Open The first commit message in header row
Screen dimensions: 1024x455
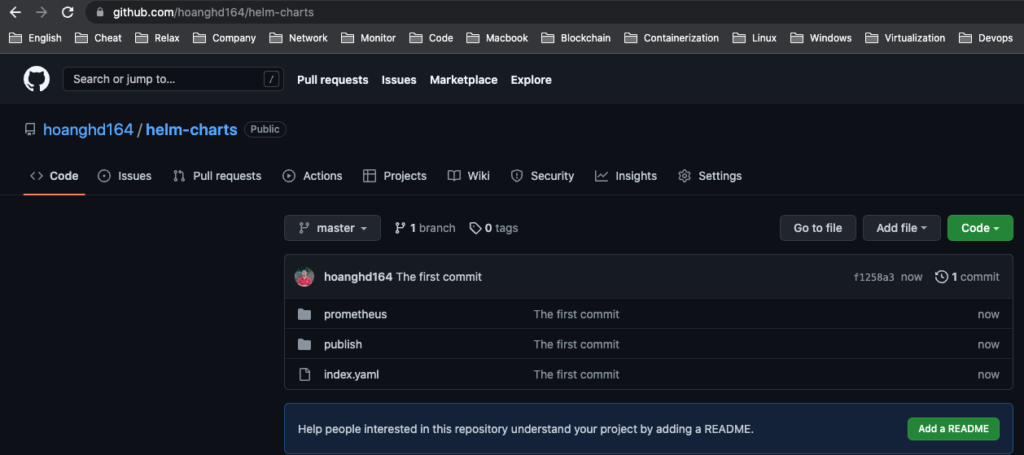439,277
